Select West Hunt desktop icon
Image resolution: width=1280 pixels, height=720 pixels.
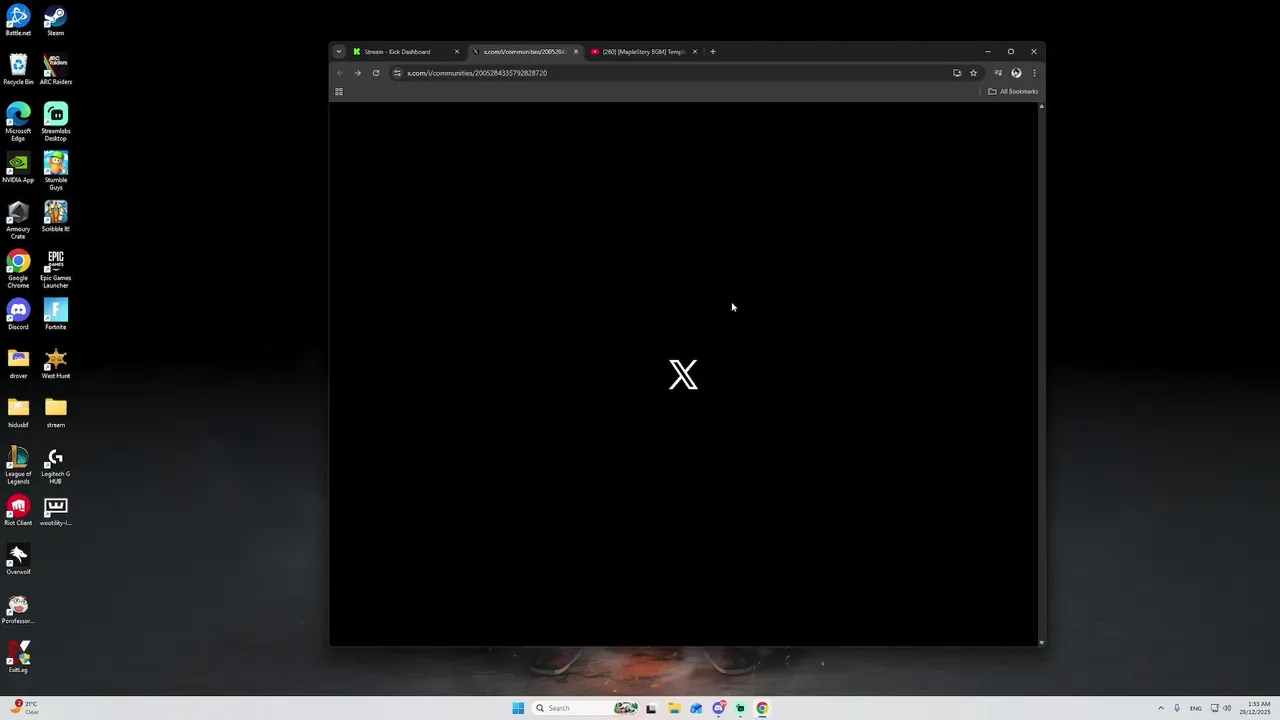tap(56, 364)
